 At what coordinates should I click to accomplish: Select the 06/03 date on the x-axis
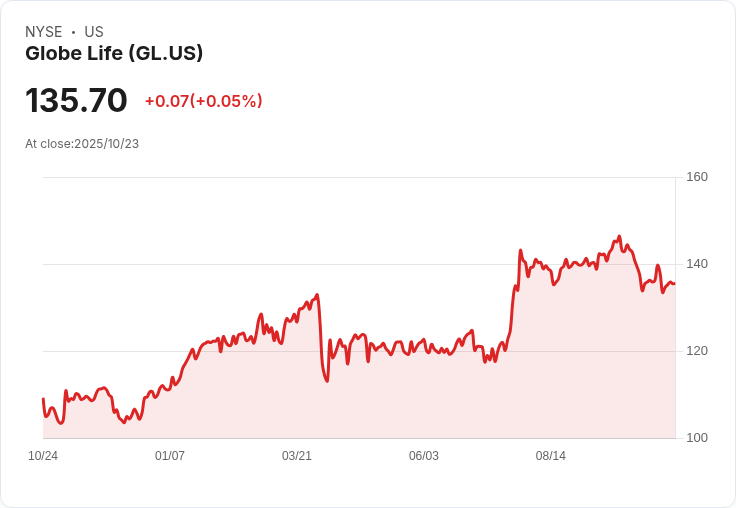point(424,456)
